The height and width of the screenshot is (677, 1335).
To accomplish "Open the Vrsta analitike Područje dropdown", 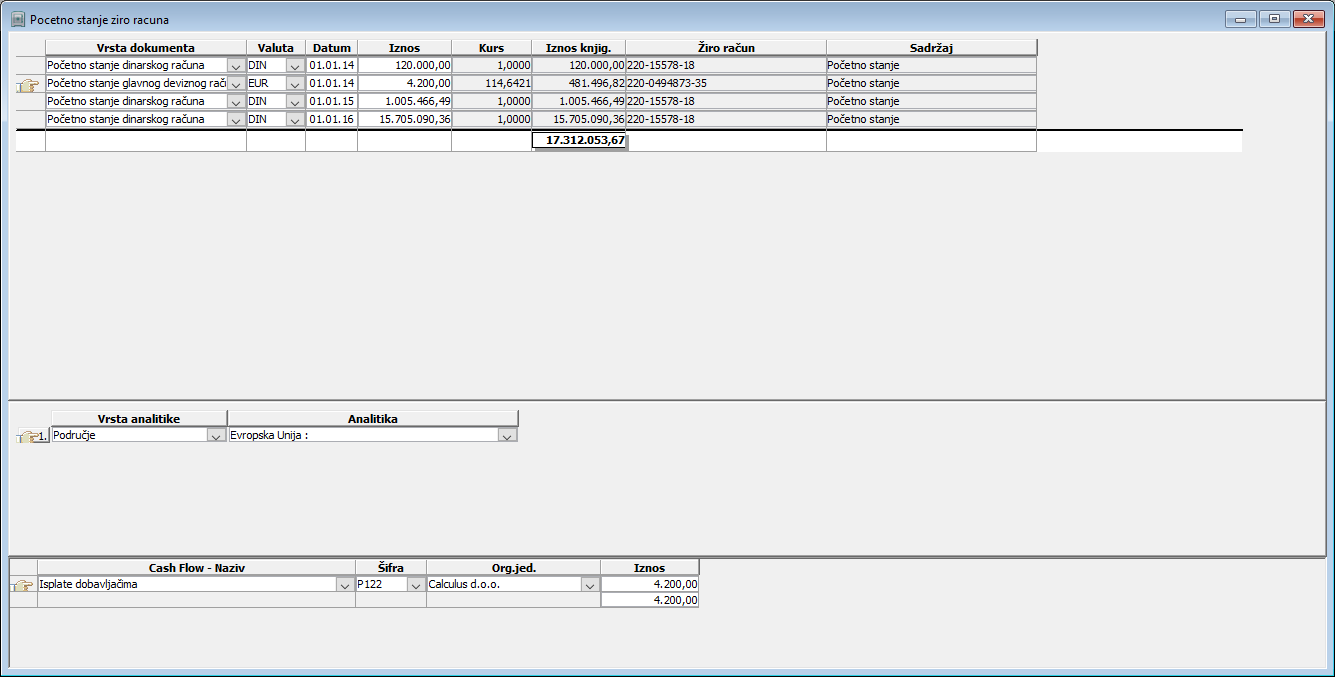I will [216, 436].
